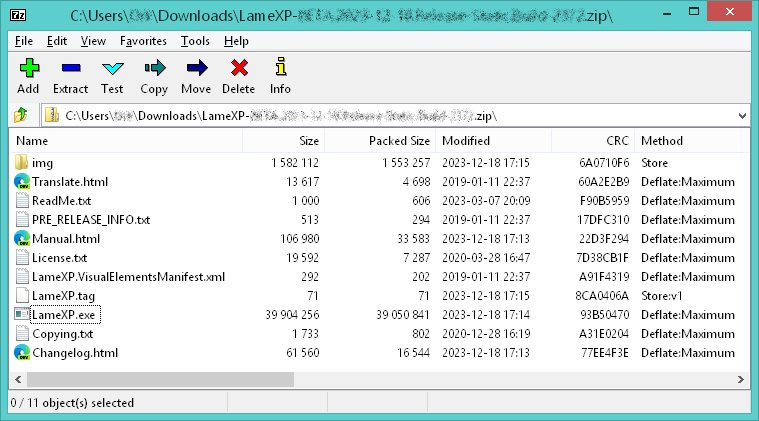This screenshot has height=421, width=759.
Task: Click the size value 39 904 256
Action: [x=292, y=315]
